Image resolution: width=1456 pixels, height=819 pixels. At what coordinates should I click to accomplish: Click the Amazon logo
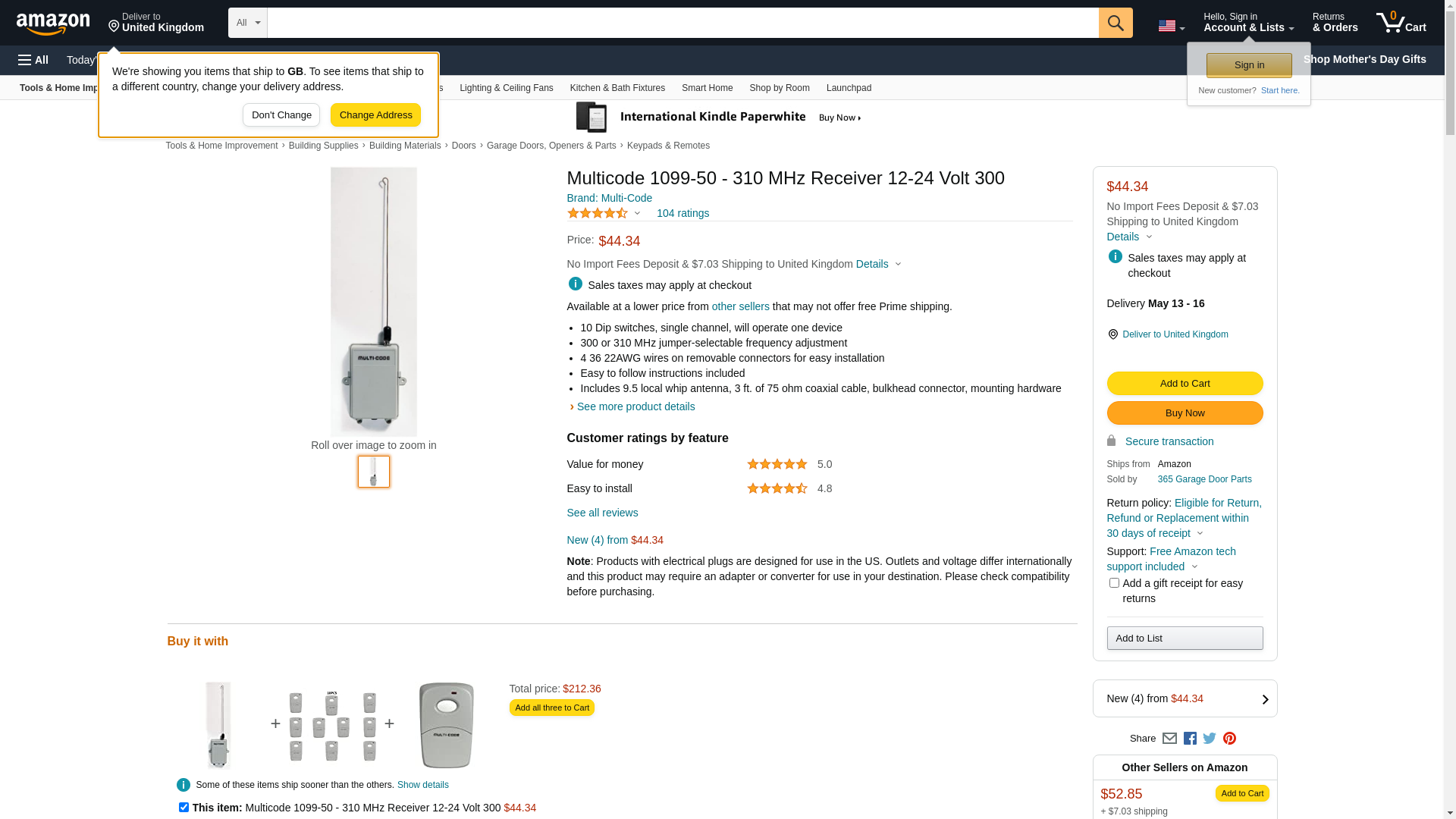tap(53, 24)
